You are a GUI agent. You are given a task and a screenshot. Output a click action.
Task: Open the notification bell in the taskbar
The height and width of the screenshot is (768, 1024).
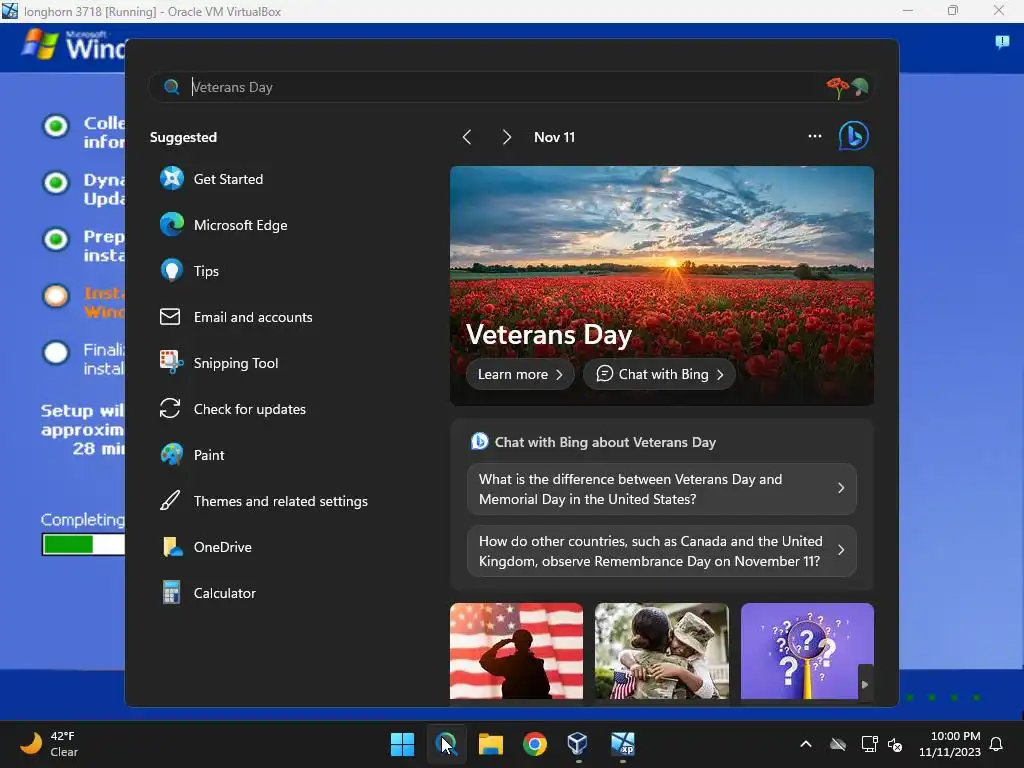tap(996, 744)
